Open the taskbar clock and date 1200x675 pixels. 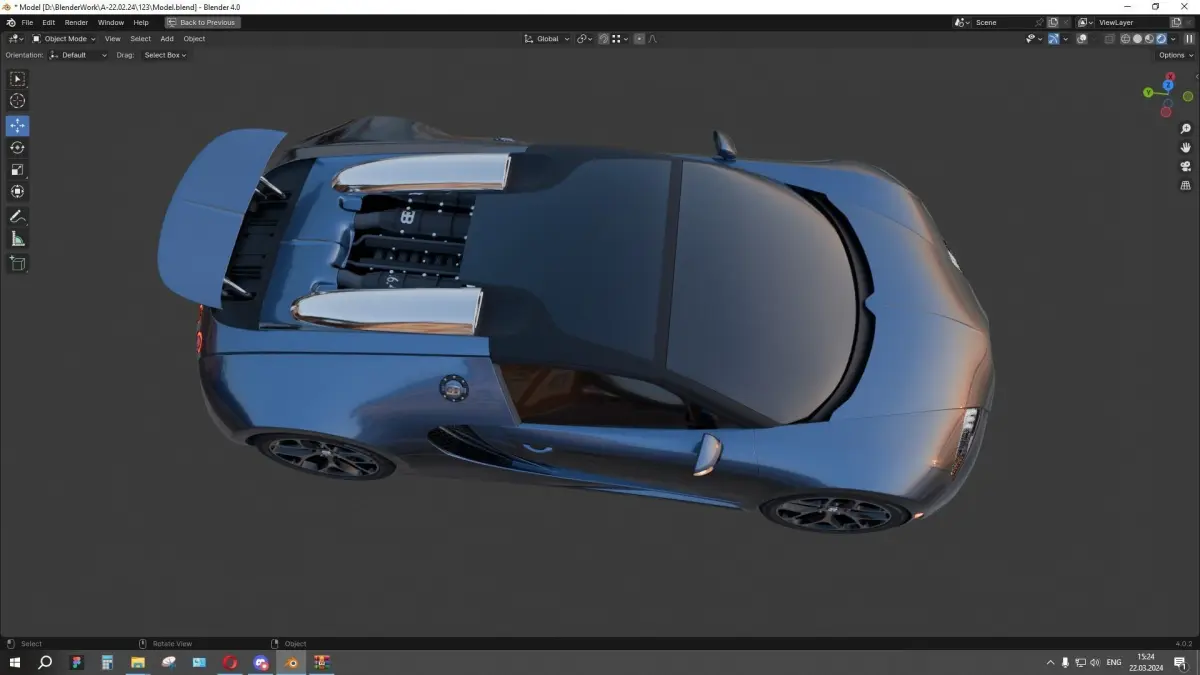[1145, 662]
